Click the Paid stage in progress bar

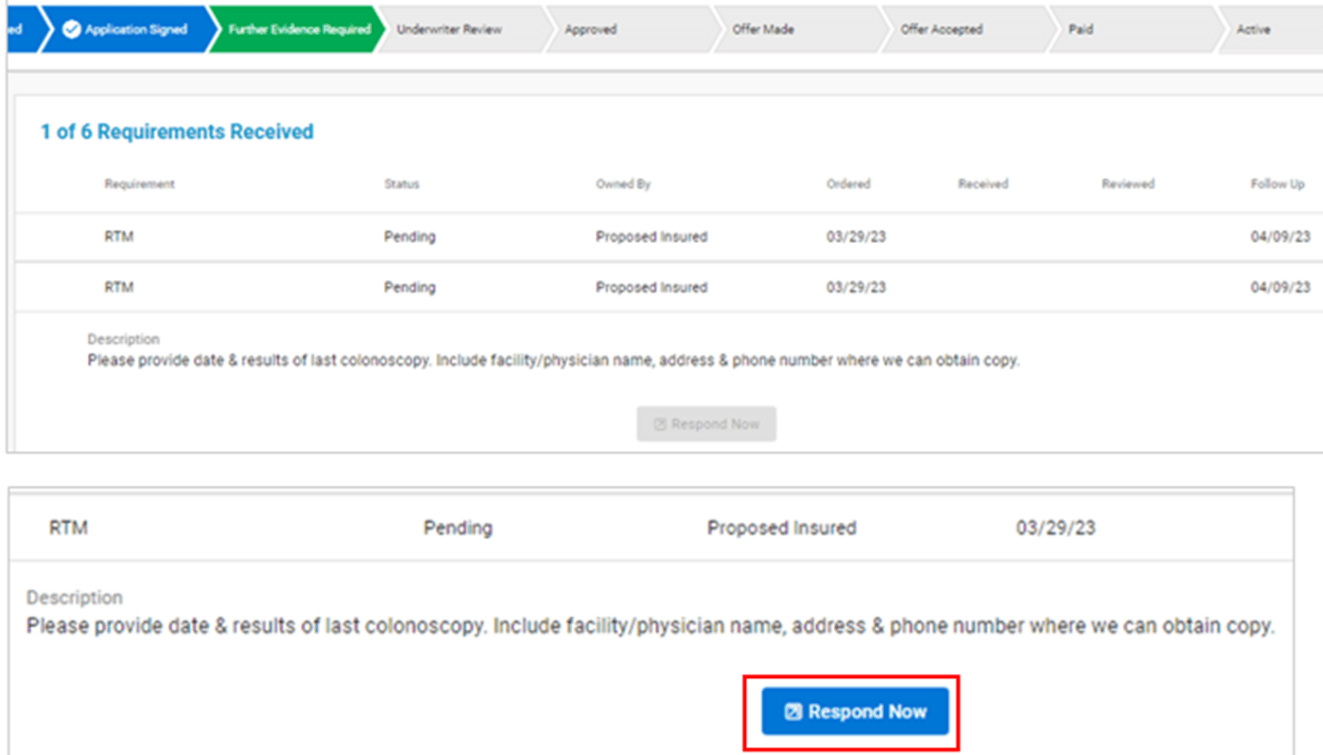point(1080,30)
